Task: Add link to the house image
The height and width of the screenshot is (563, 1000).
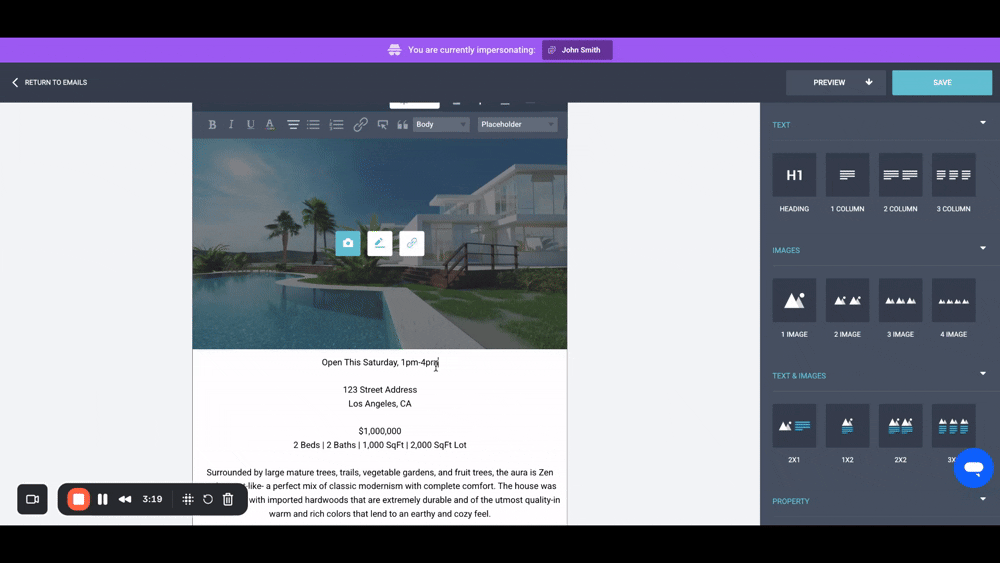Action: pyautogui.click(x=411, y=243)
